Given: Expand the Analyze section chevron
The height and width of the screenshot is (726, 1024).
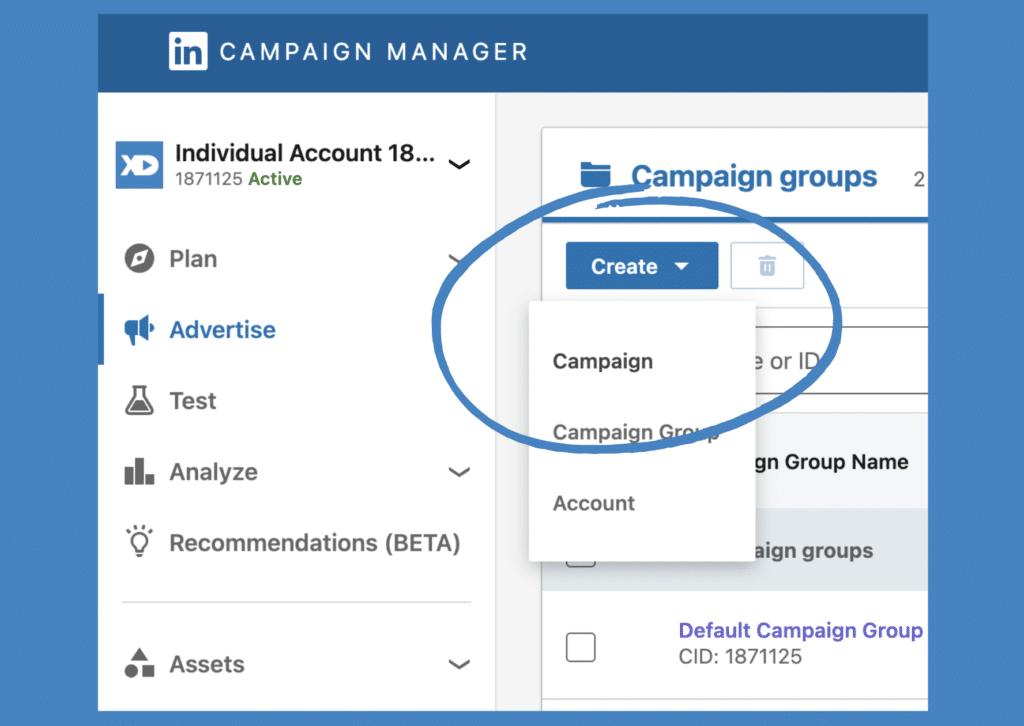Looking at the screenshot, I should pos(459,472).
